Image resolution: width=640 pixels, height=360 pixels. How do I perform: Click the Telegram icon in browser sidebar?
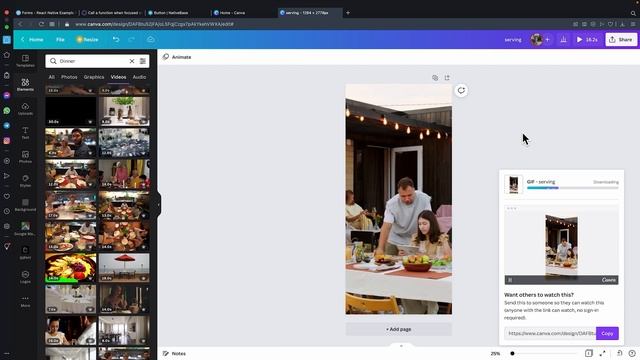click(7, 126)
